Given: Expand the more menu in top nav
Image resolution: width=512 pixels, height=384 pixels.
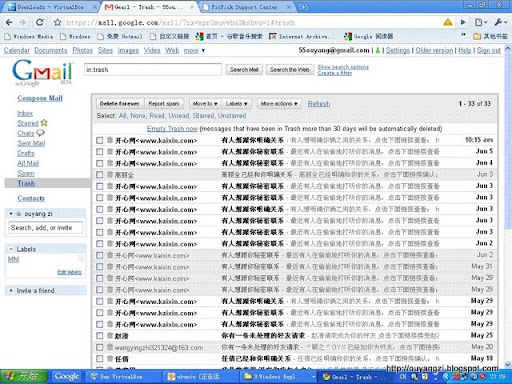Looking at the screenshot, I should [194, 50].
